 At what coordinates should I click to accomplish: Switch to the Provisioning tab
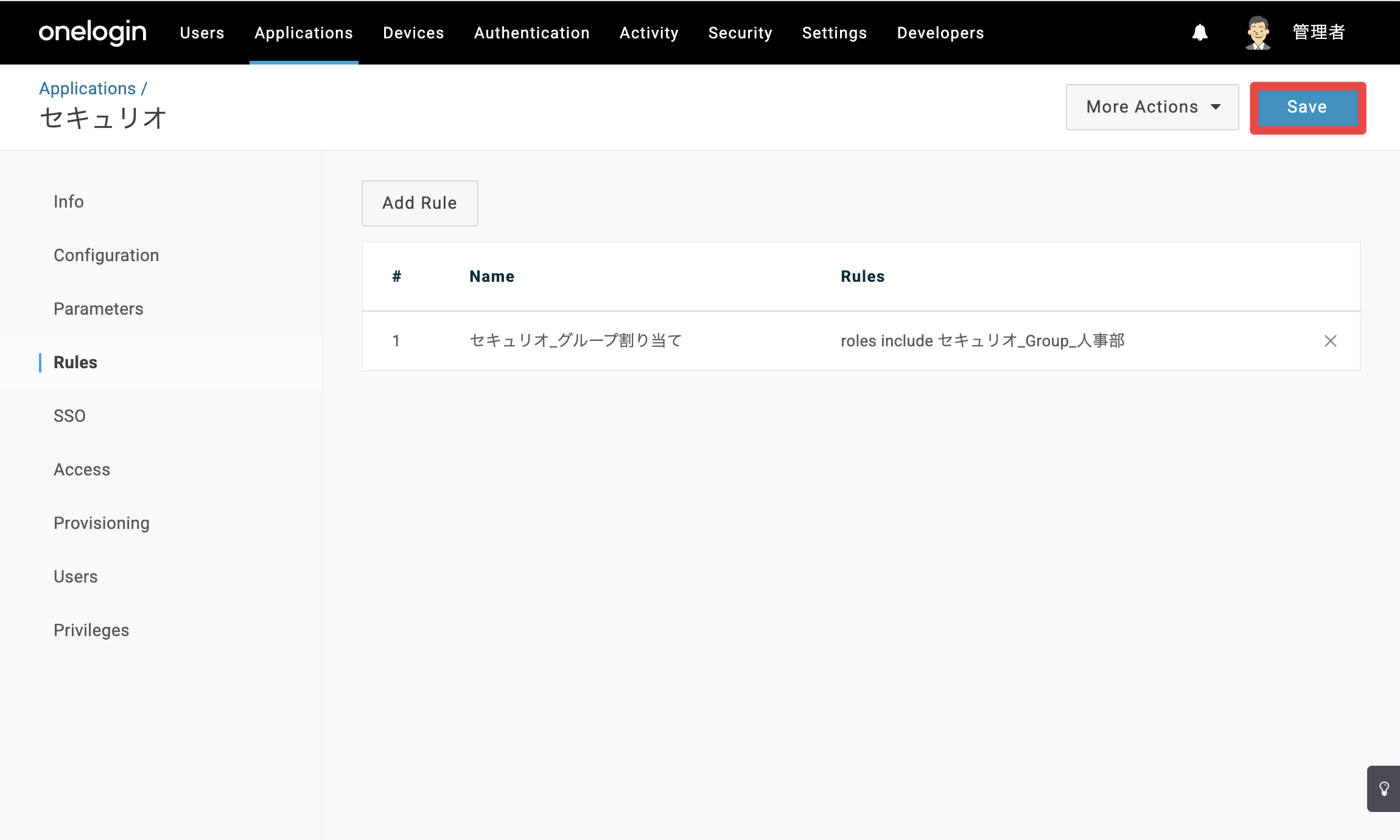[102, 523]
